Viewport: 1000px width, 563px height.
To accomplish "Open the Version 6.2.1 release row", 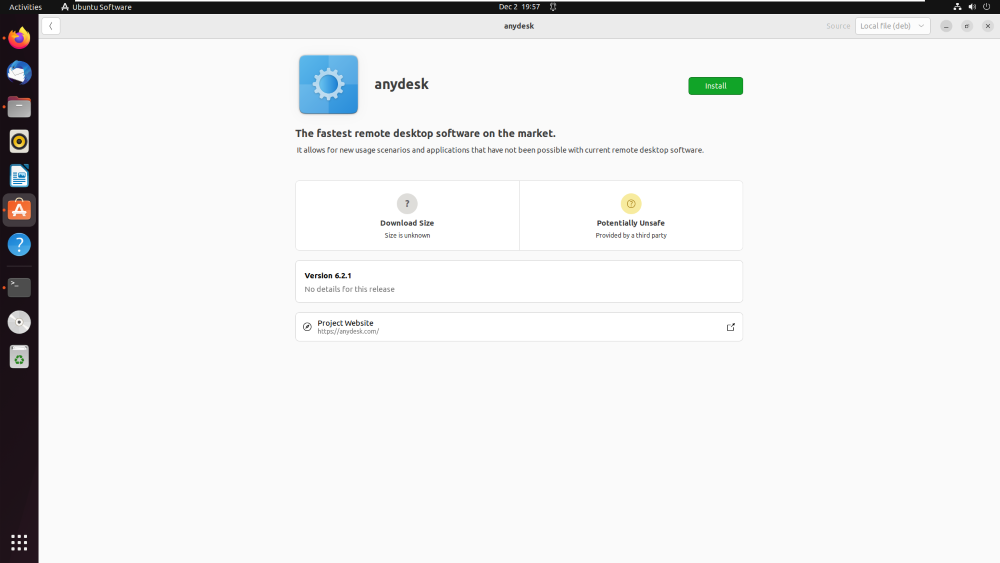I will (x=519, y=281).
